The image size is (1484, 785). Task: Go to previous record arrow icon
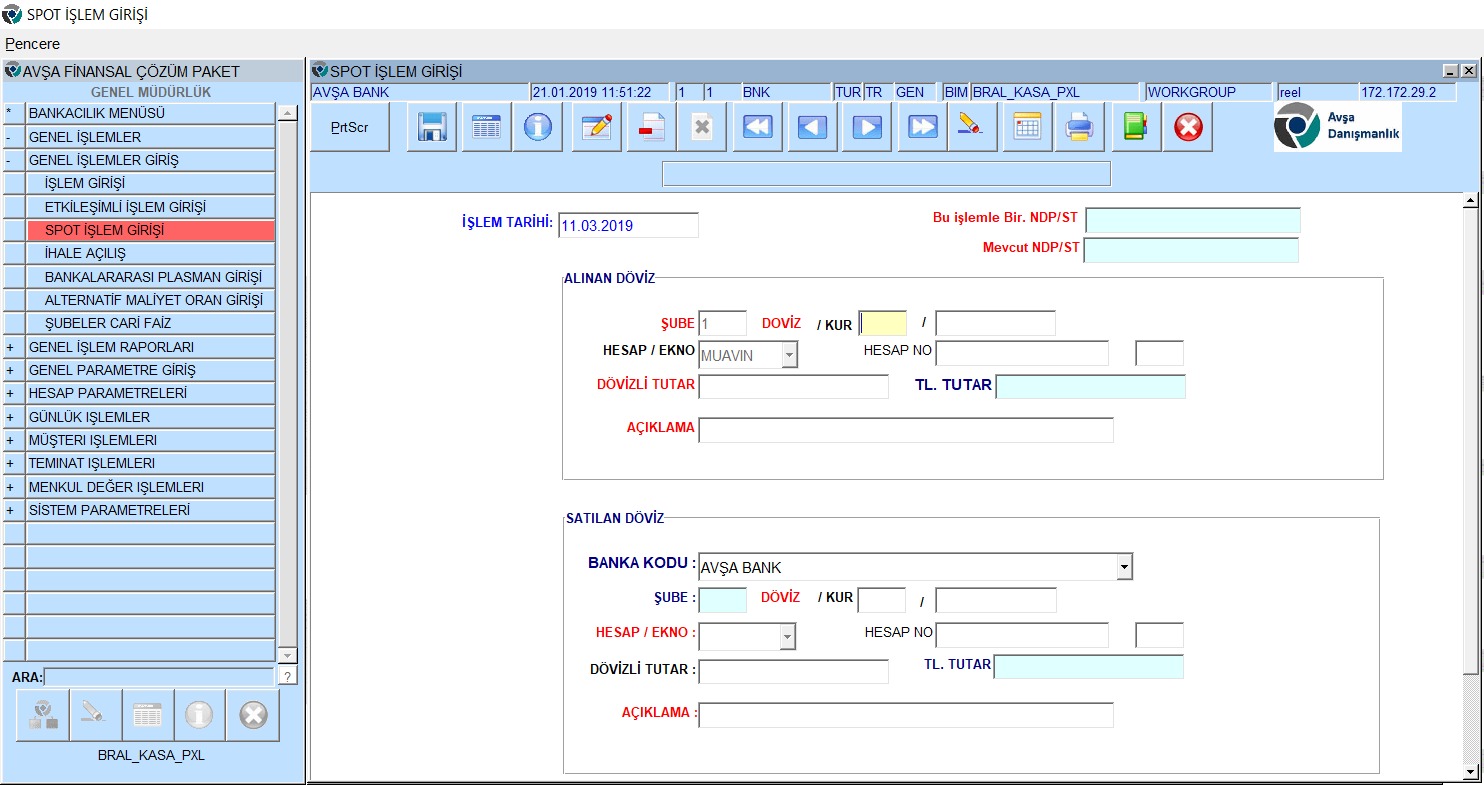pyautogui.click(x=812, y=127)
